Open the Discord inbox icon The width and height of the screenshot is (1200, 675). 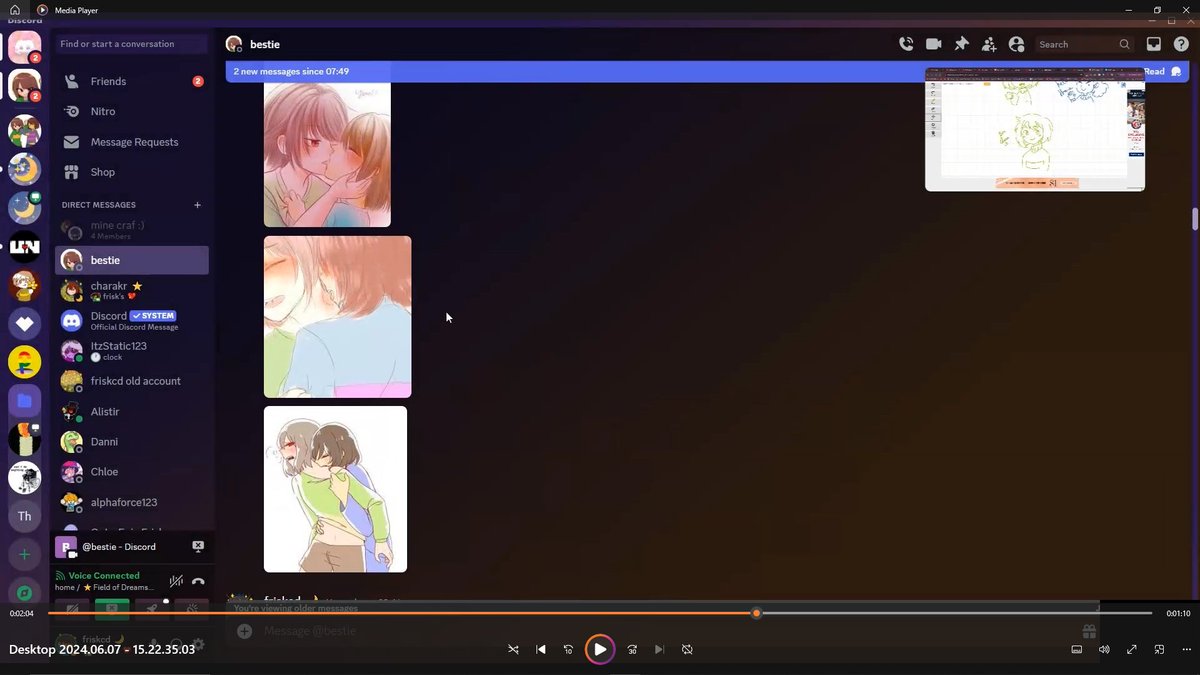1153,44
